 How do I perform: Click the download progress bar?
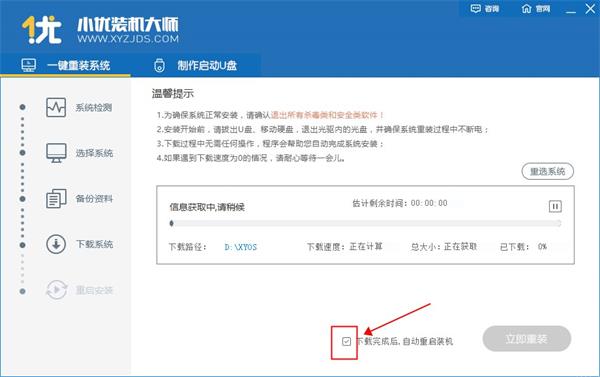[365, 223]
